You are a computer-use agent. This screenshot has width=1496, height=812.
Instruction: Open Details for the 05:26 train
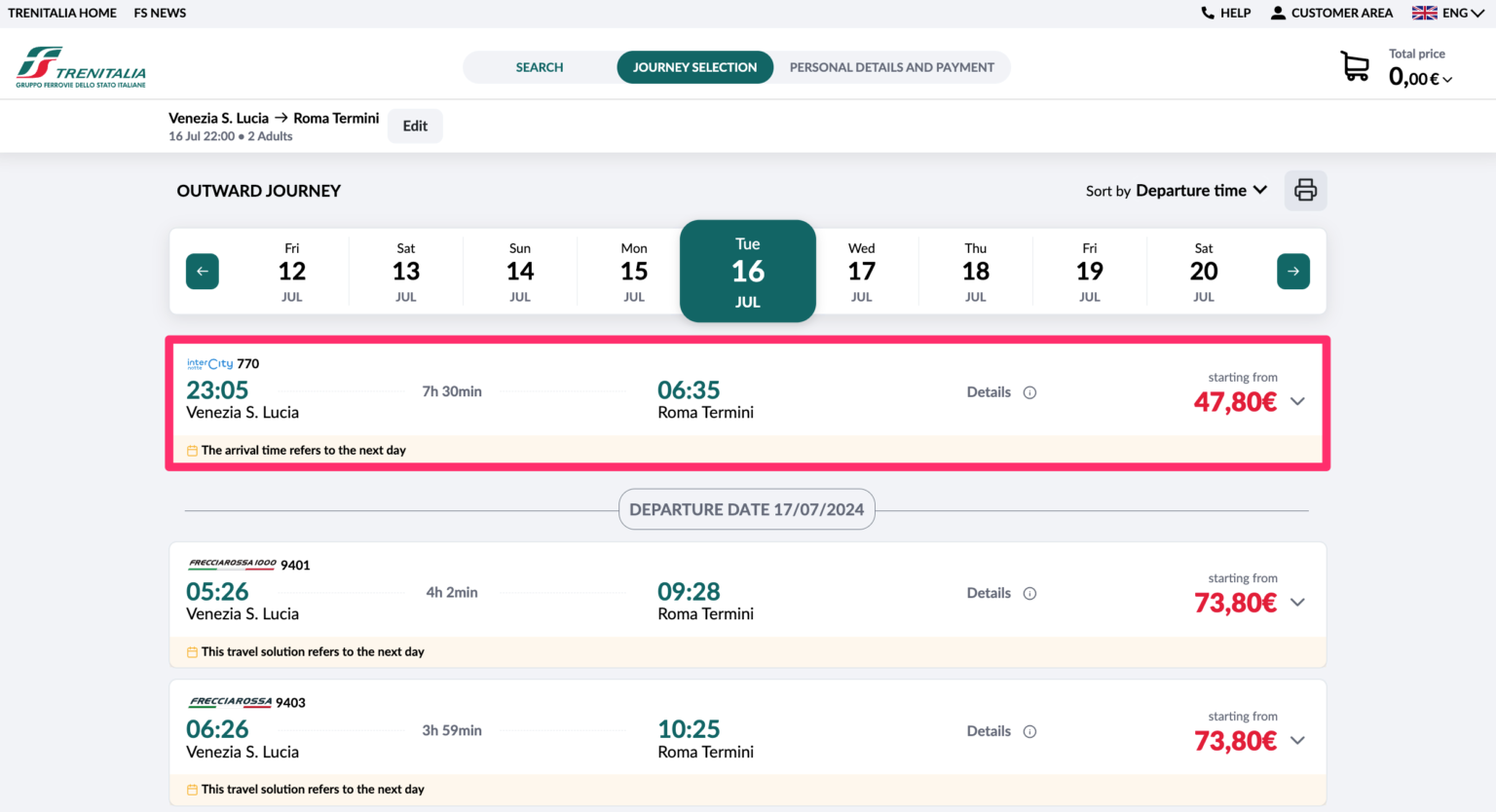click(x=989, y=593)
